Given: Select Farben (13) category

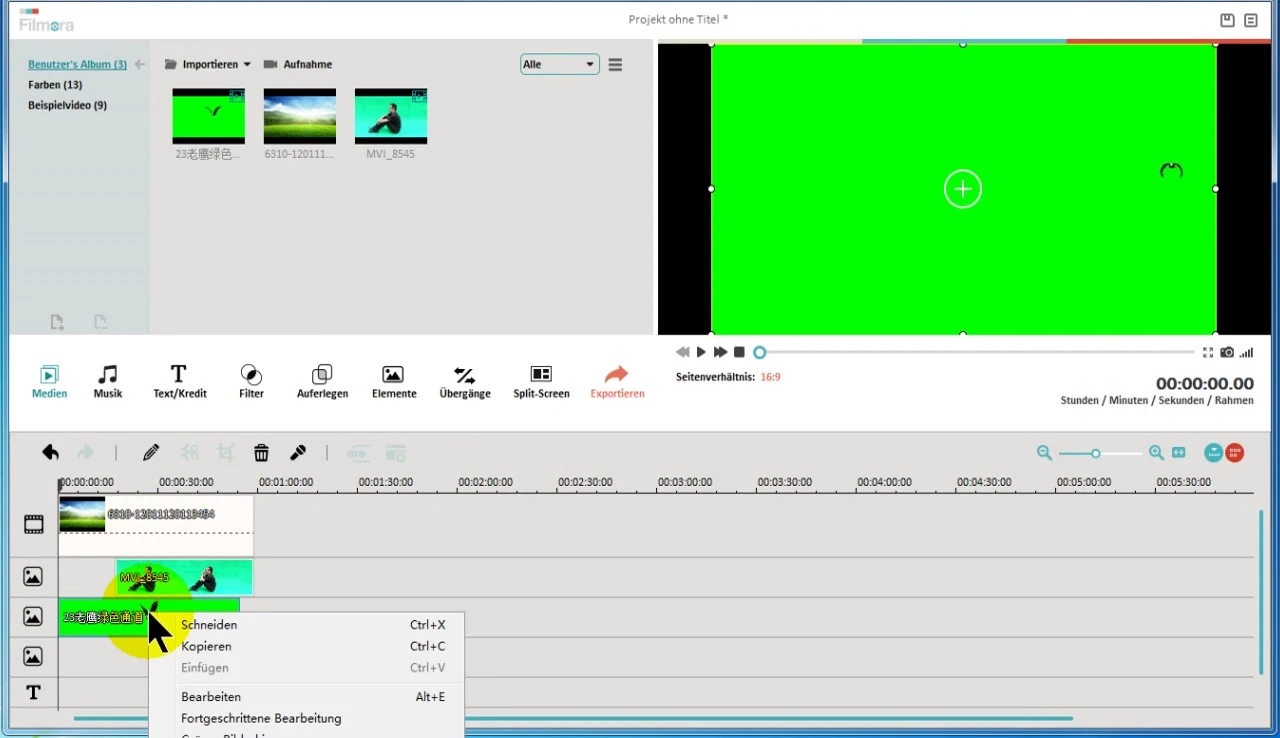Looking at the screenshot, I should pyautogui.click(x=55, y=85).
